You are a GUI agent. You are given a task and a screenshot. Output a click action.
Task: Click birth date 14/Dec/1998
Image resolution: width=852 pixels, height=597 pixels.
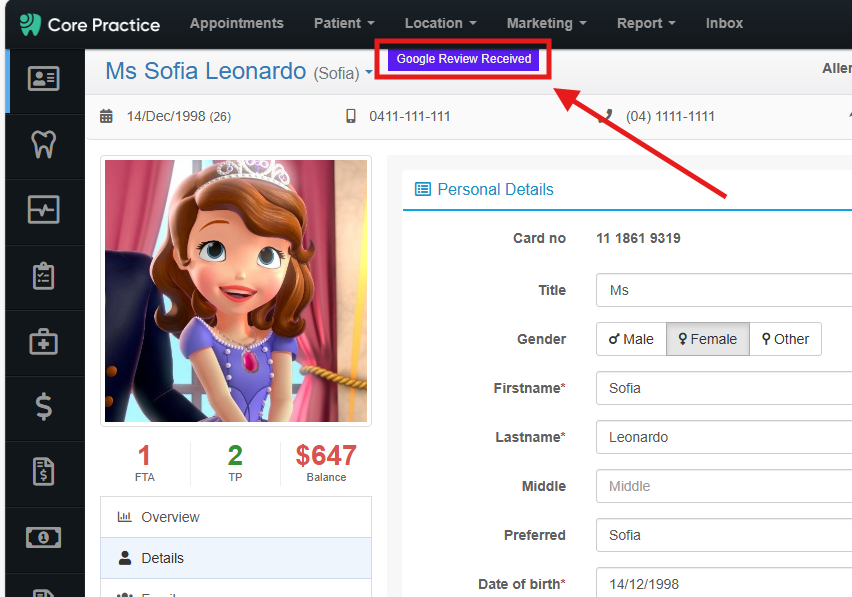pyautogui.click(x=166, y=116)
